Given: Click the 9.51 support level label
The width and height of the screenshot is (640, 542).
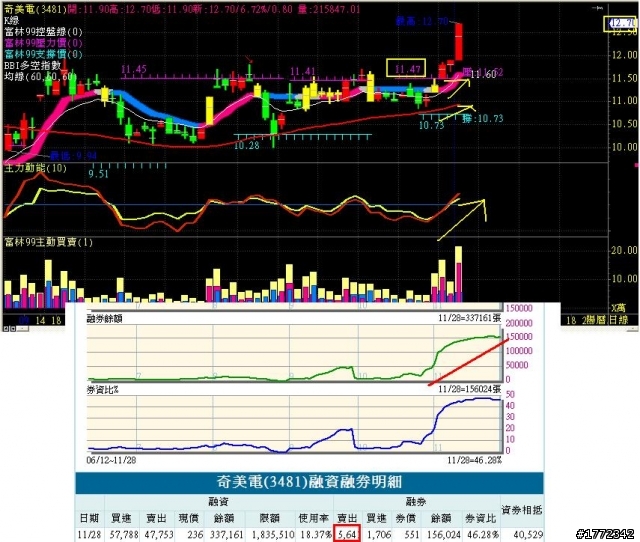Looking at the screenshot, I should tap(98, 174).
